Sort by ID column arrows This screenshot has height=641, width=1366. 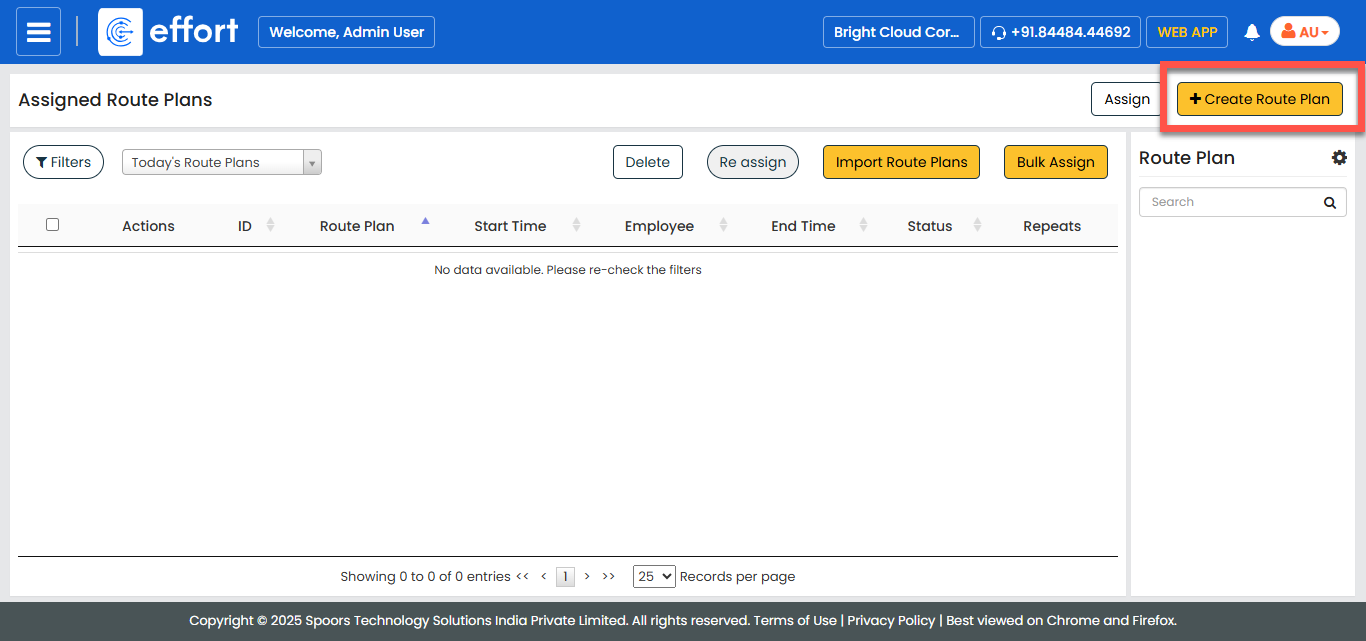(270, 226)
